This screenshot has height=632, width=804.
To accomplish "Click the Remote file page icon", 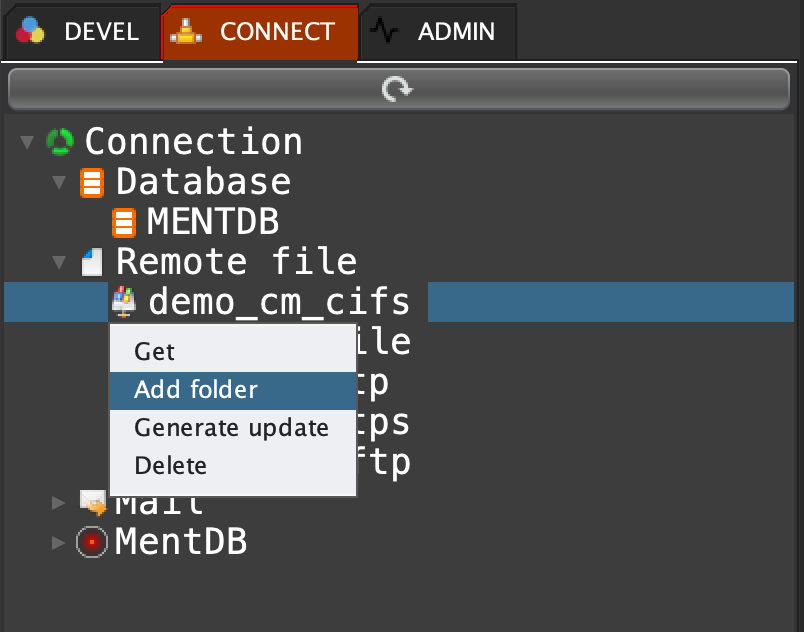I will click(x=92, y=263).
